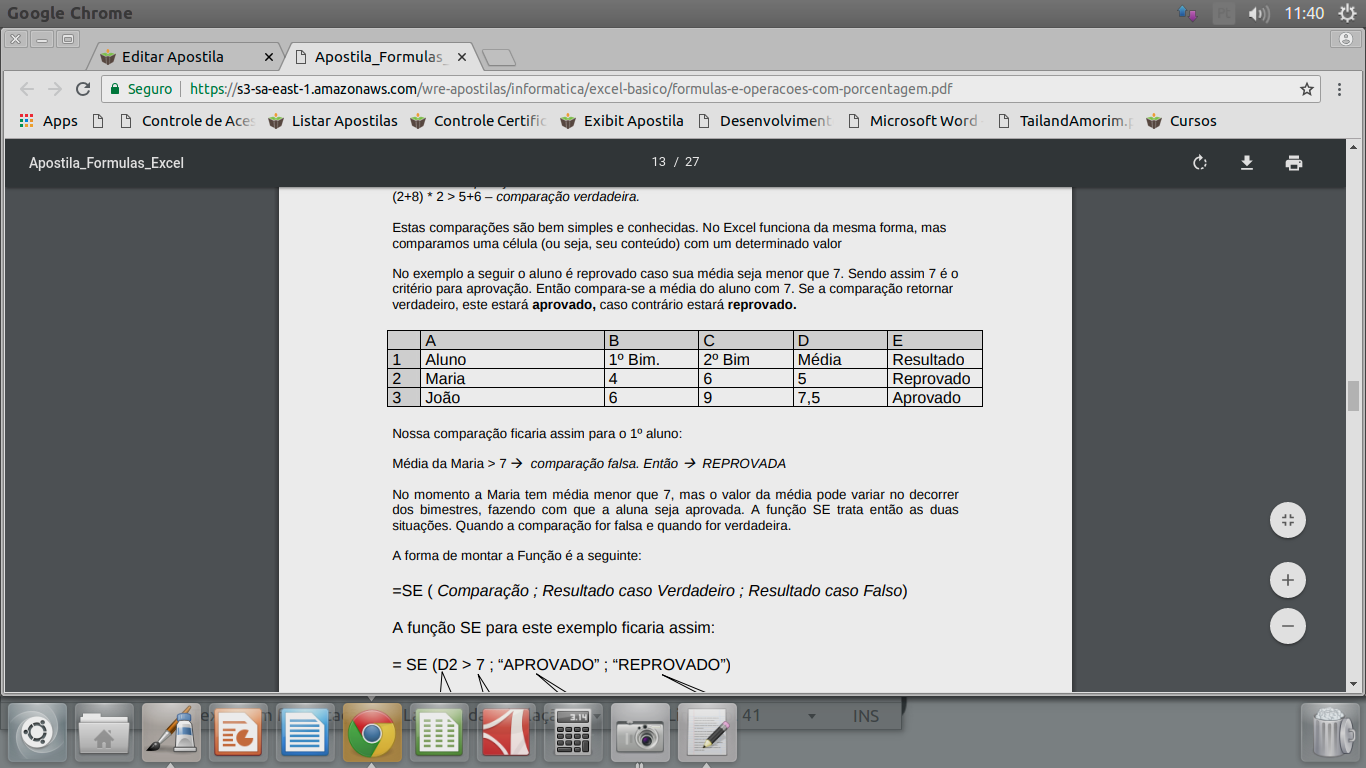Download the PDF file
Screen dimensions: 1366x768
[x=1247, y=163]
